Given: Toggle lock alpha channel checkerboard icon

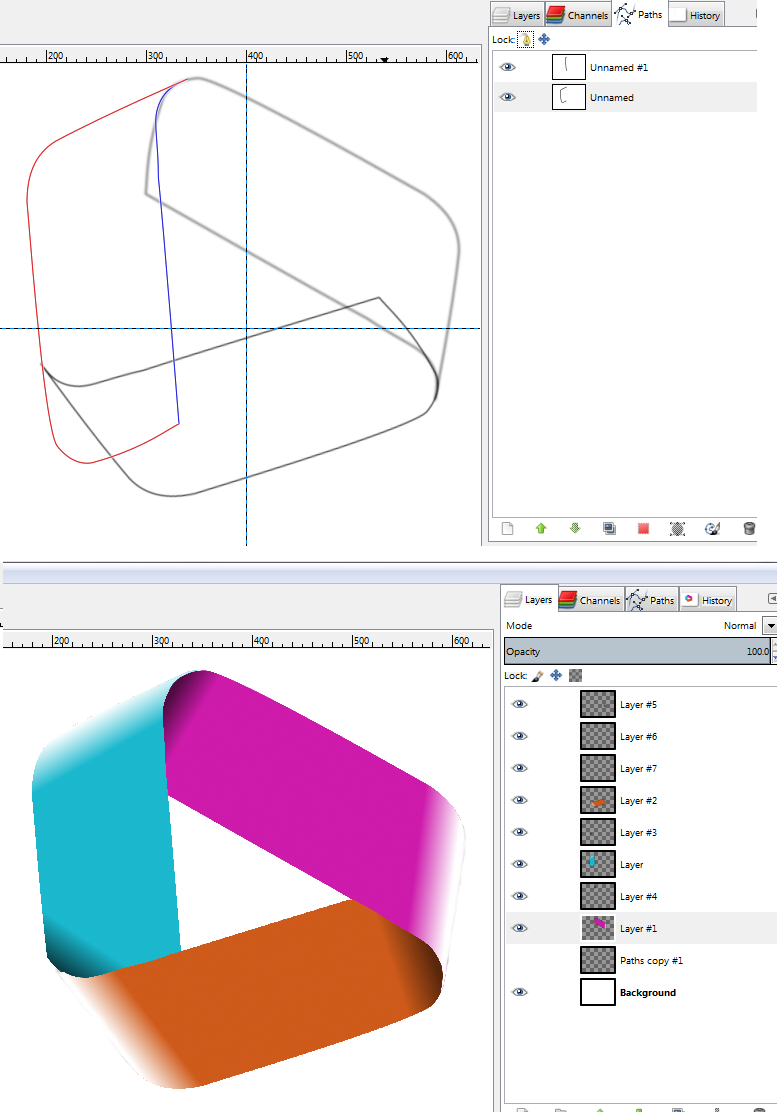Looking at the screenshot, I should 576,676.
